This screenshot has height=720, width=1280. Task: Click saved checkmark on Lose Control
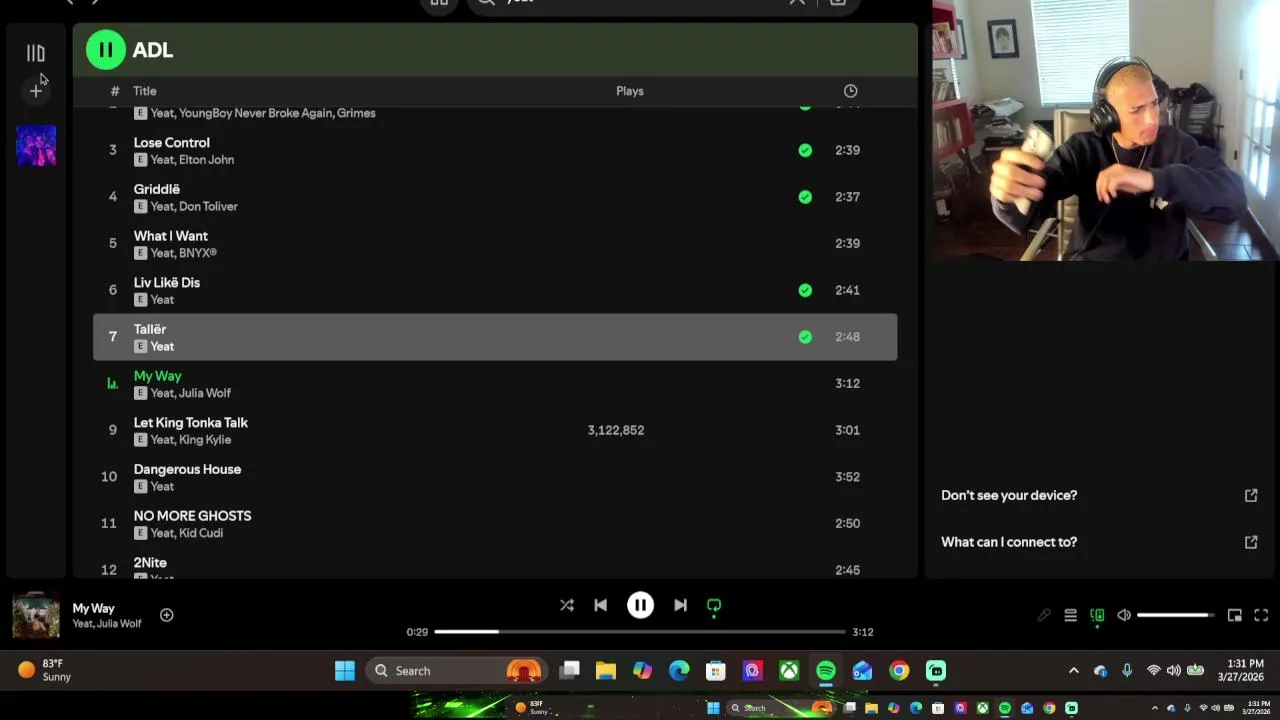(805, 150)
